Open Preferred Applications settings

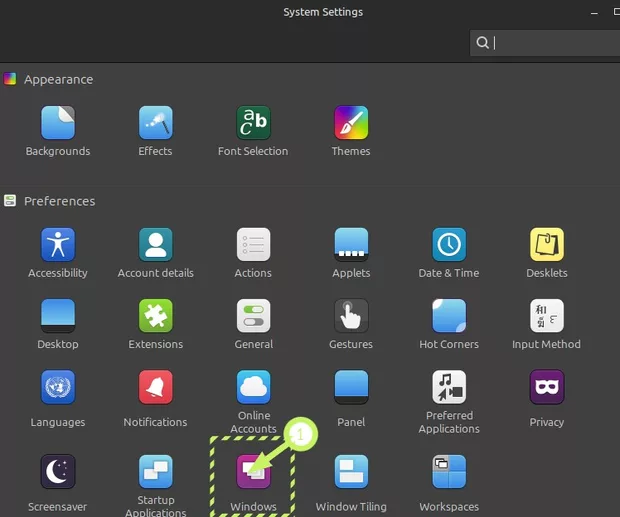[449, 388]
